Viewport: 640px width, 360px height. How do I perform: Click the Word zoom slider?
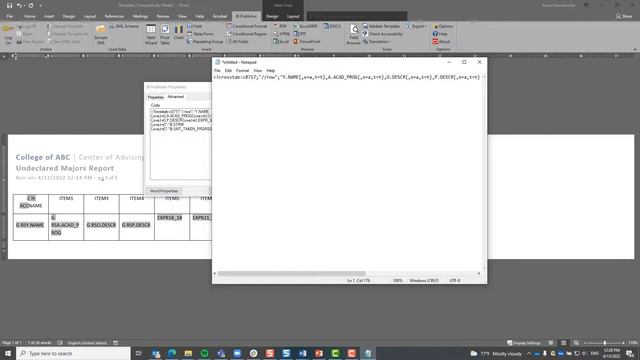604,343
